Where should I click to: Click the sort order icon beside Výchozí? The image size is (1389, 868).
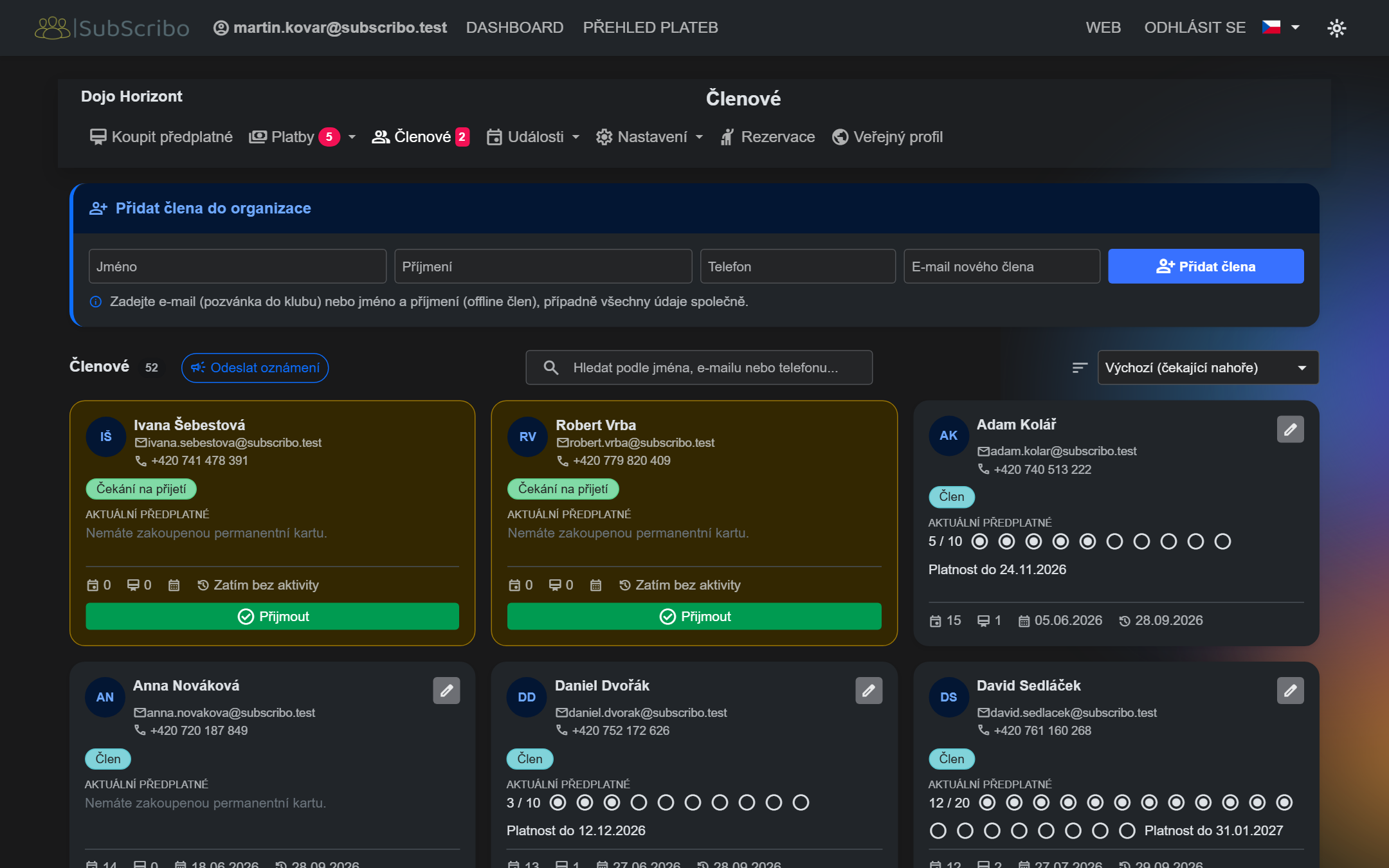coord(1080,368)
